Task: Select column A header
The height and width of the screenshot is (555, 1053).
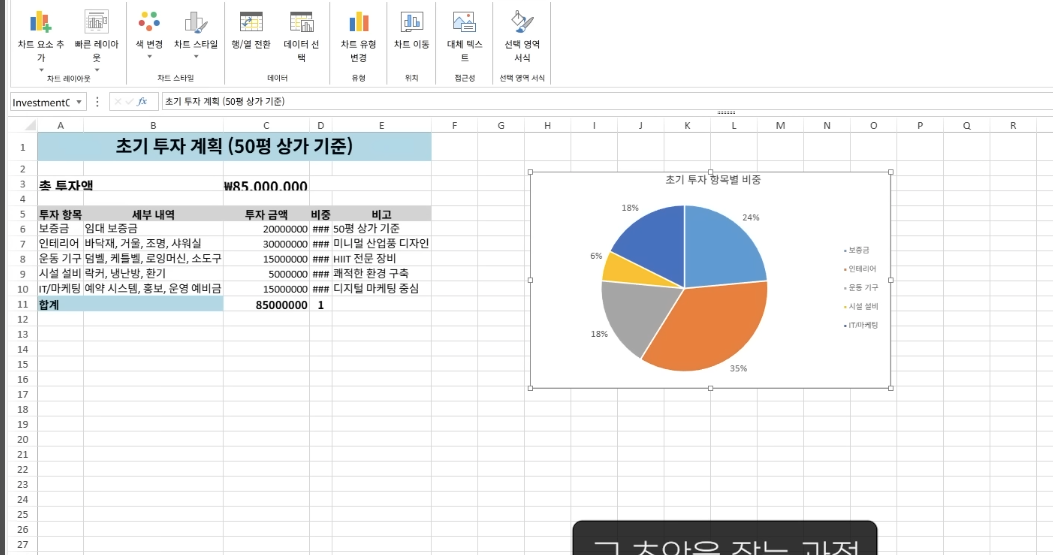Action: [x=60, y=125]
